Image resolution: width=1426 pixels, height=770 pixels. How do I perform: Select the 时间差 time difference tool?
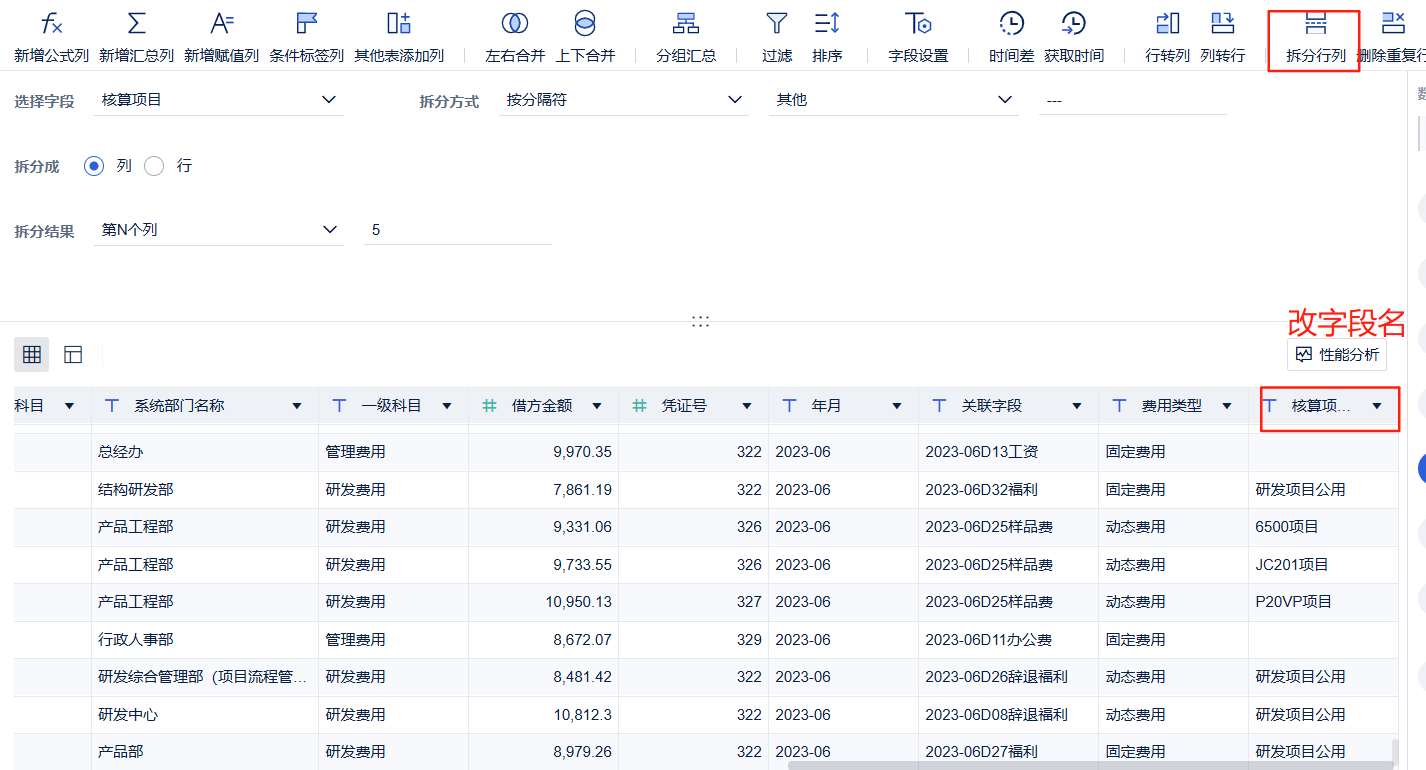click(x=1011, y=37)
